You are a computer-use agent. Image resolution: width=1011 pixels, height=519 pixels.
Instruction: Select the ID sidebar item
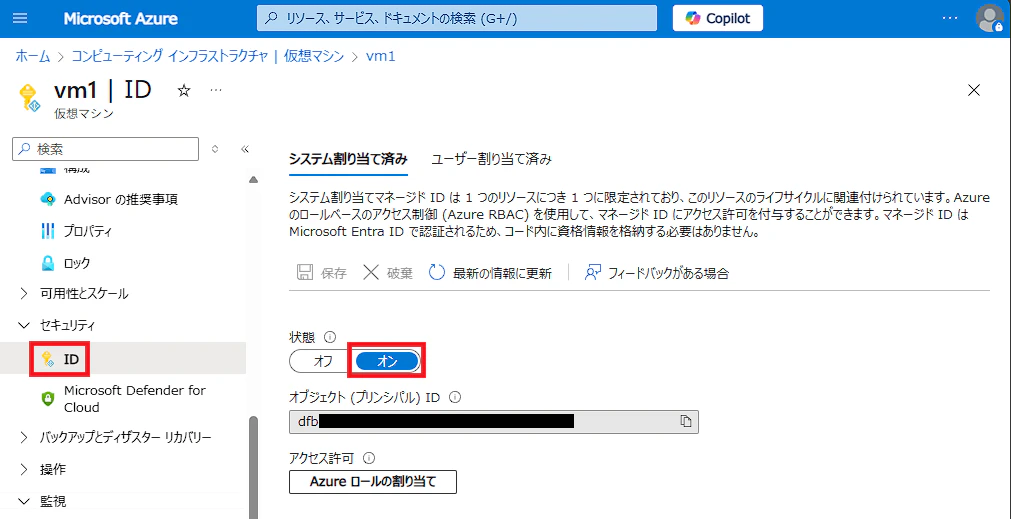coord(123,358)
